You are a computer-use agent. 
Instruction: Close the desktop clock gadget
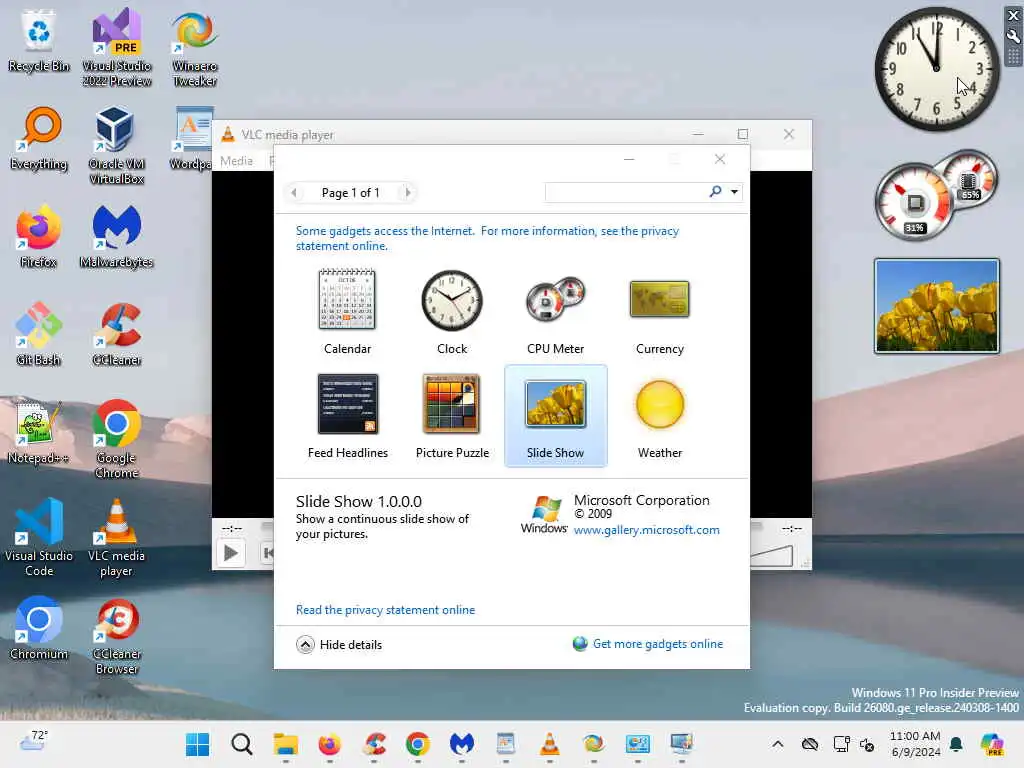[x=1013, y=16]
